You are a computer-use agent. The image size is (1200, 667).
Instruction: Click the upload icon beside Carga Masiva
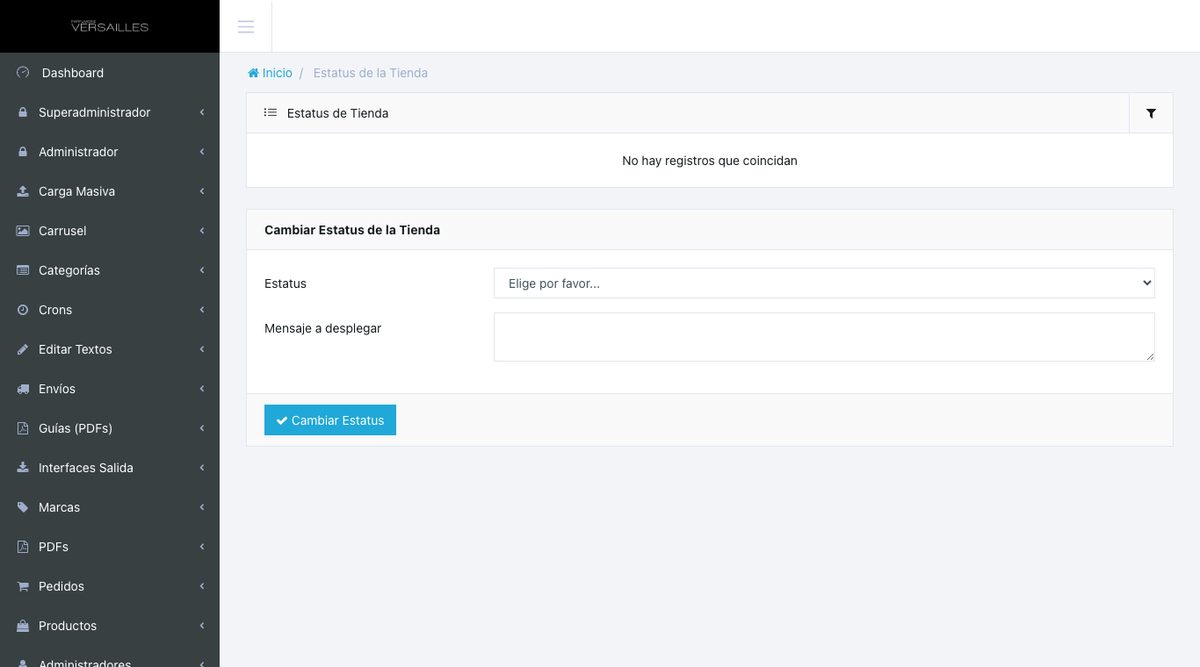(x=23, y=191)
